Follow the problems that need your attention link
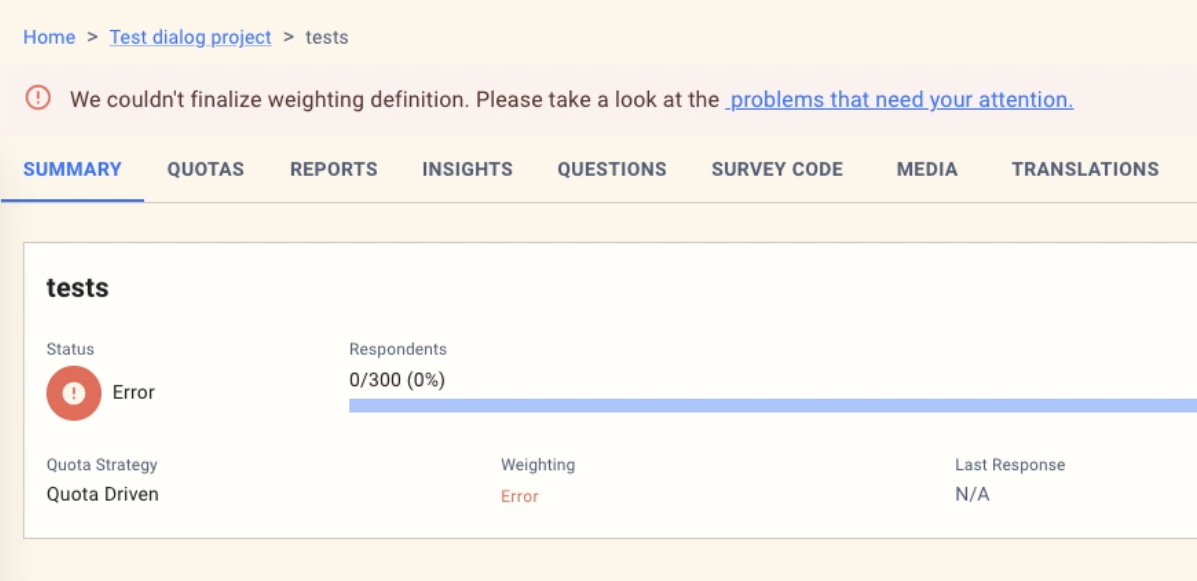 click(899, 100)
